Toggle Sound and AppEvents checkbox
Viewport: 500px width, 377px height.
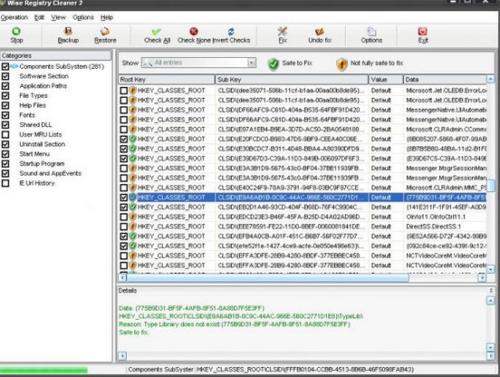click(x=5, y=173)
